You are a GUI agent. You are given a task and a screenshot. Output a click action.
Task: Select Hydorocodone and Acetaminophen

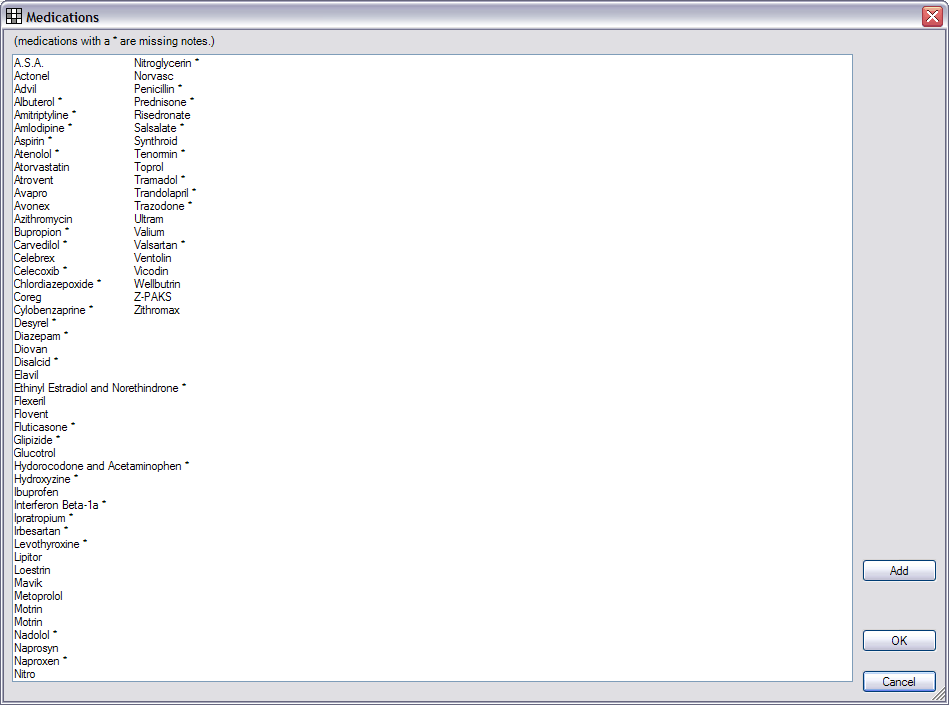click(101, 466)
